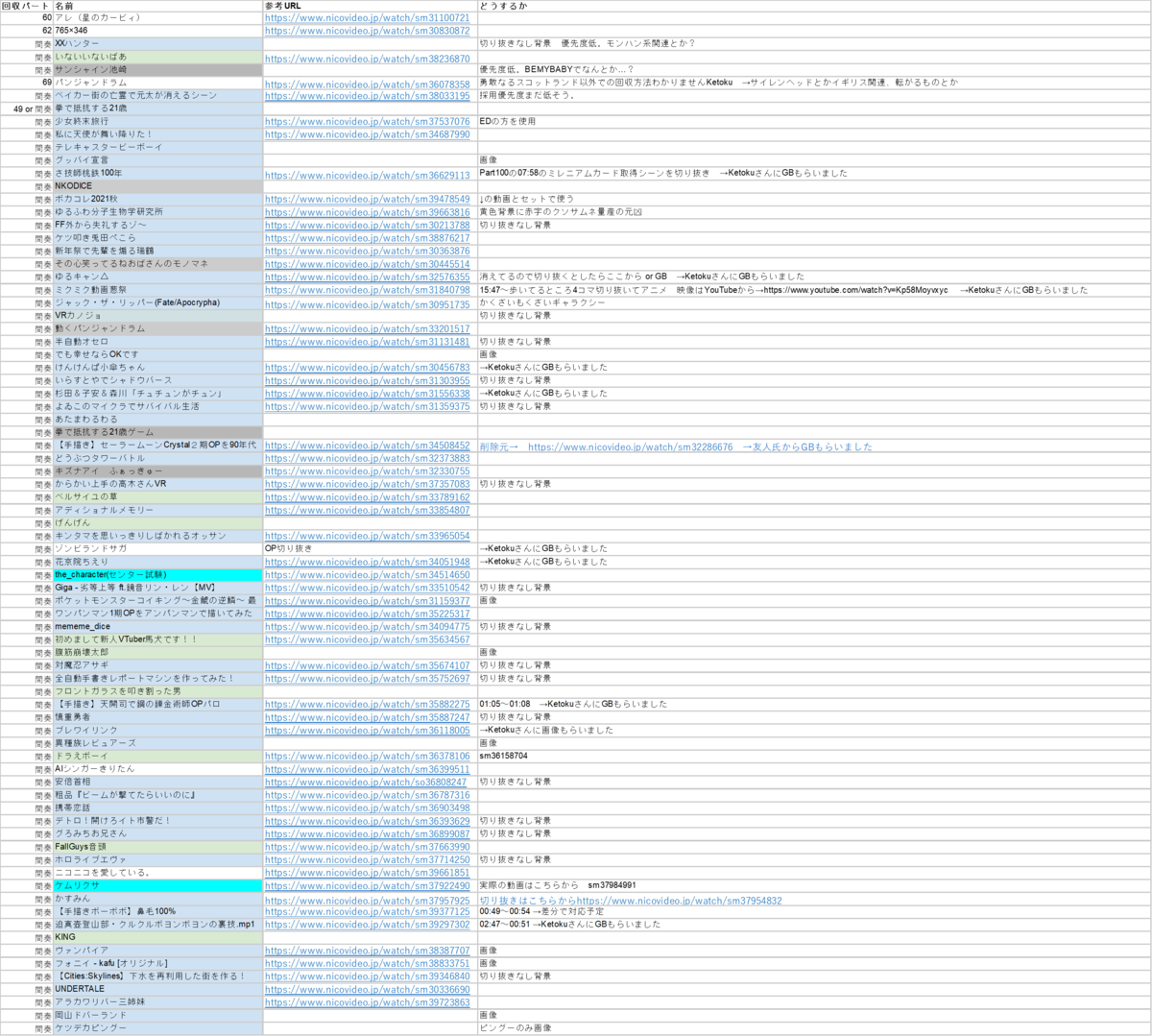Select the cyan ケムリクサ name cell
The image size is (1152, 1036).
click(157, 886)
